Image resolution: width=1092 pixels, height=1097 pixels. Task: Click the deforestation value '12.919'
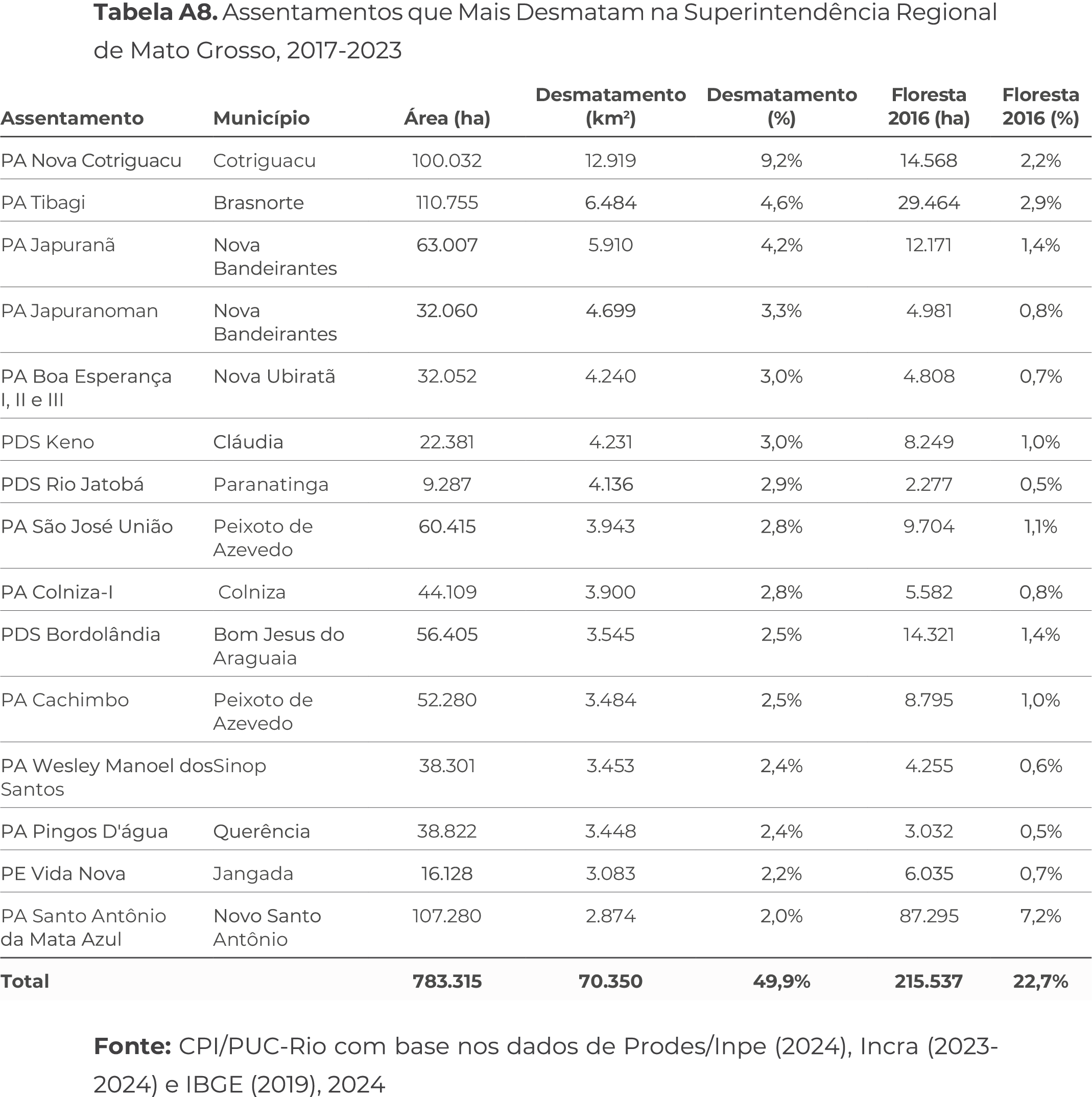tap(610, 161)
